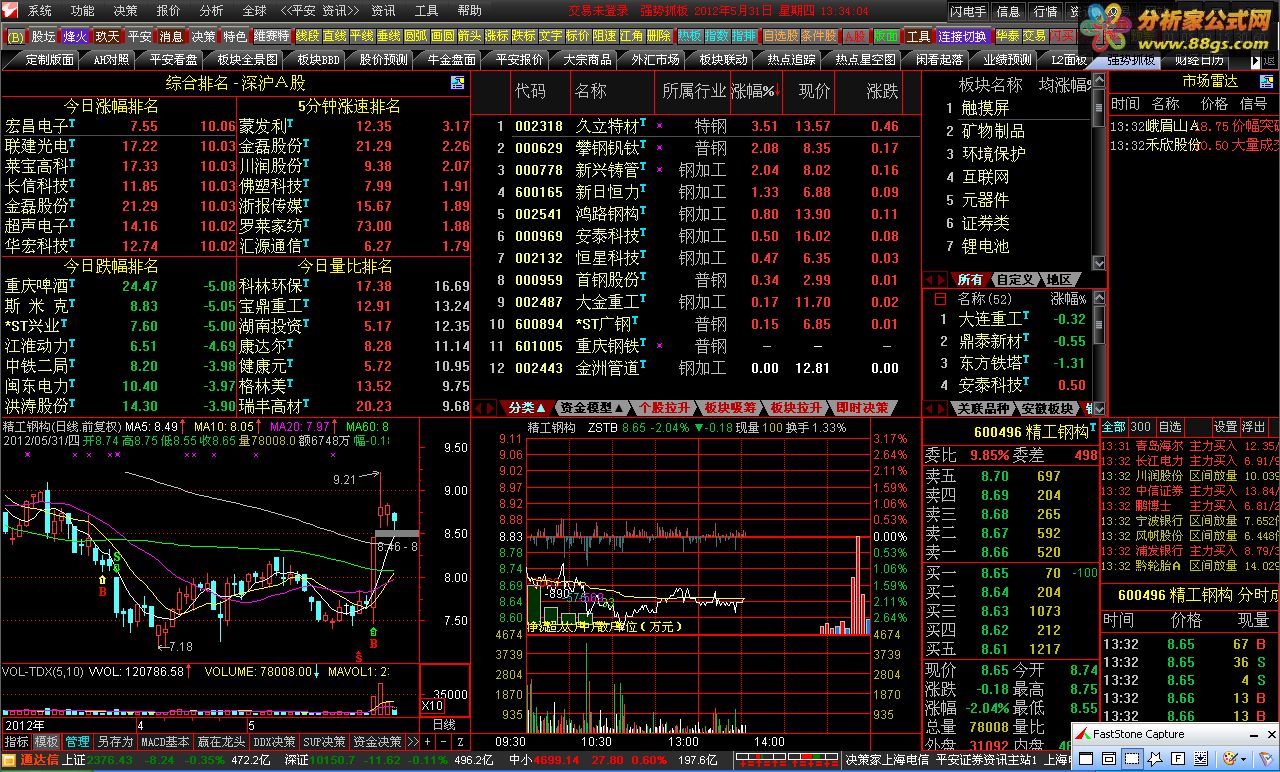Image resolution: width=1280 pixels, height=772 pixels.
Task: Click the 玖天 toolbar button
Action: pyautogui.click(x=107, y=35)
